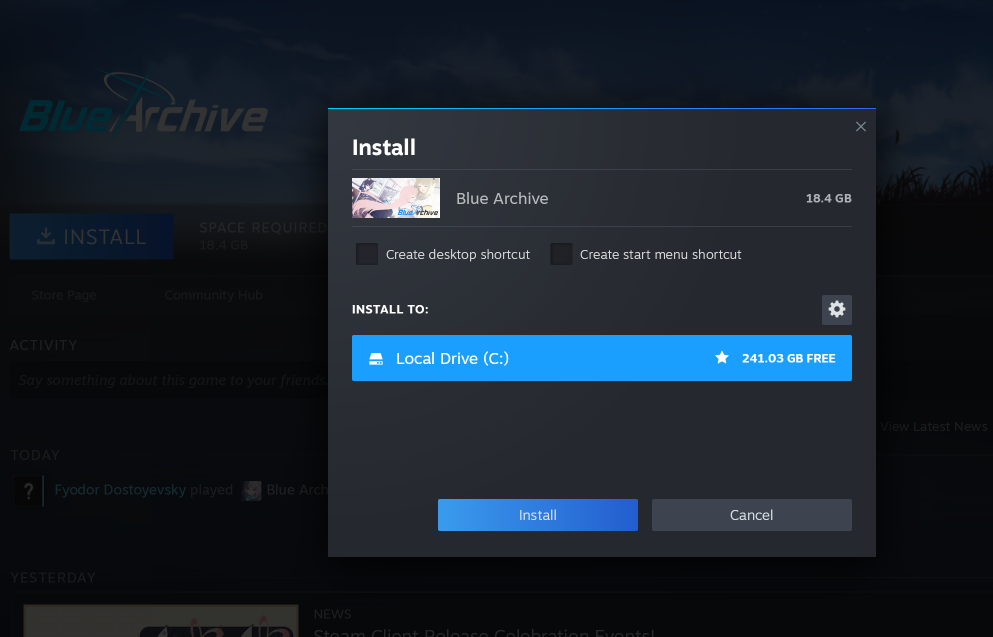Screen dimensions: 993x637
Task: Click the INSTALL TO: label
Action: tap(390, 310)
